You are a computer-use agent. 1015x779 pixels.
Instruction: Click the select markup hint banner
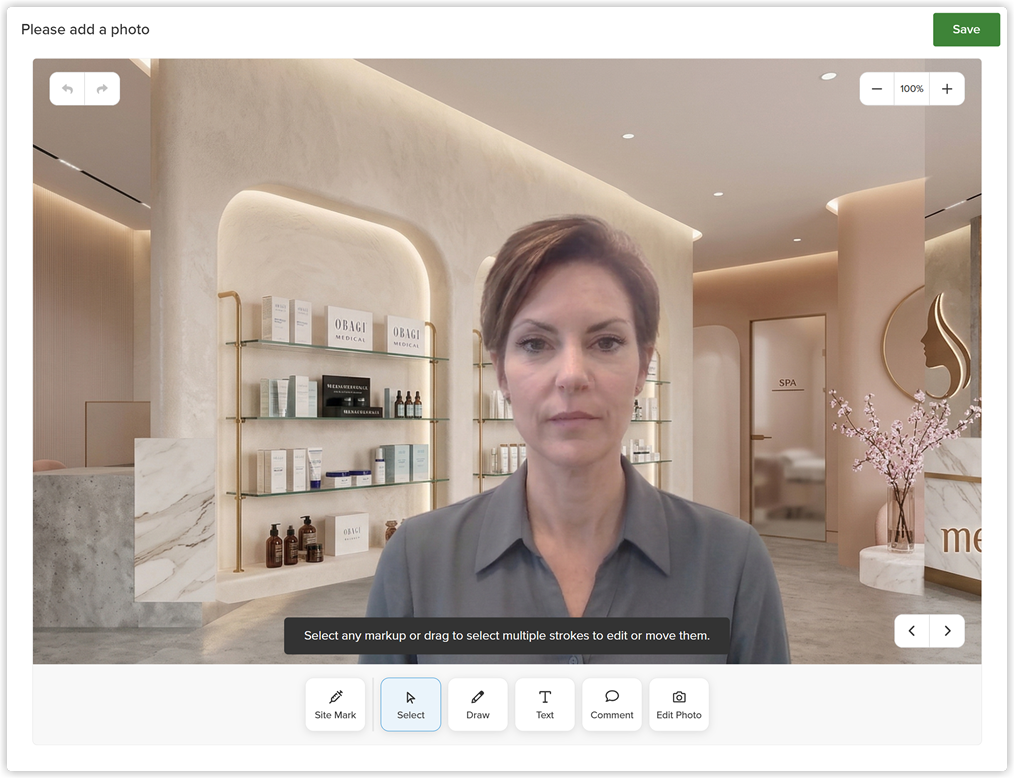507,635
